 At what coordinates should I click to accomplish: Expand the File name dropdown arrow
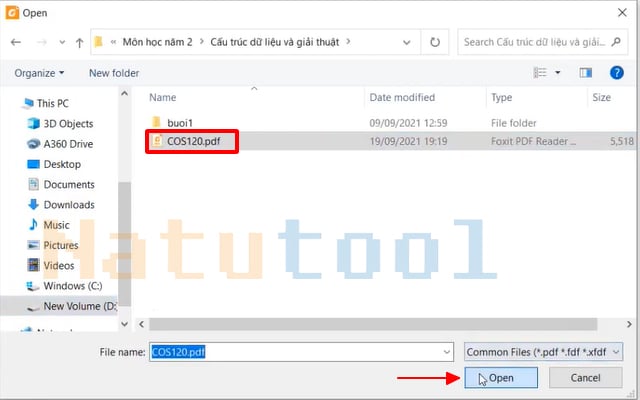coord(447,352)
